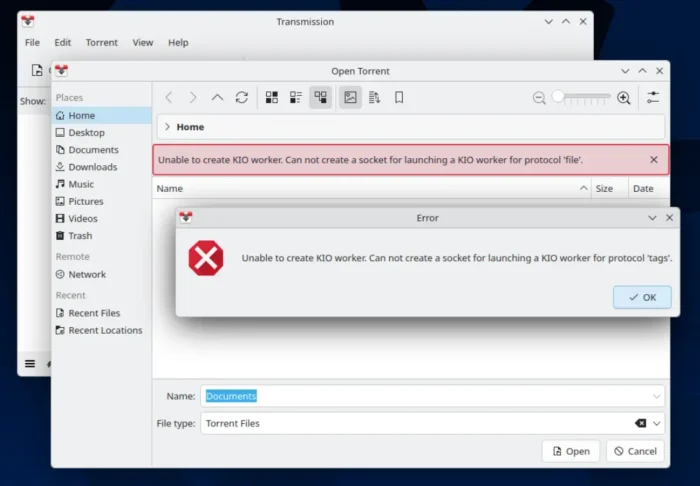Click Open button in dialog
Viewport: 700px width, 486px height.
(571, 451)
